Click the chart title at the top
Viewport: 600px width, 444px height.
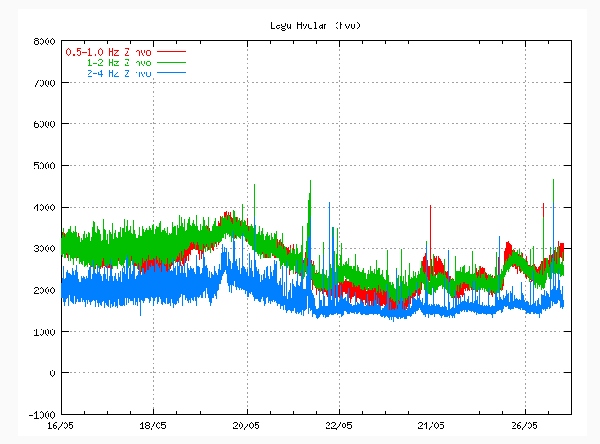(313, 23)
